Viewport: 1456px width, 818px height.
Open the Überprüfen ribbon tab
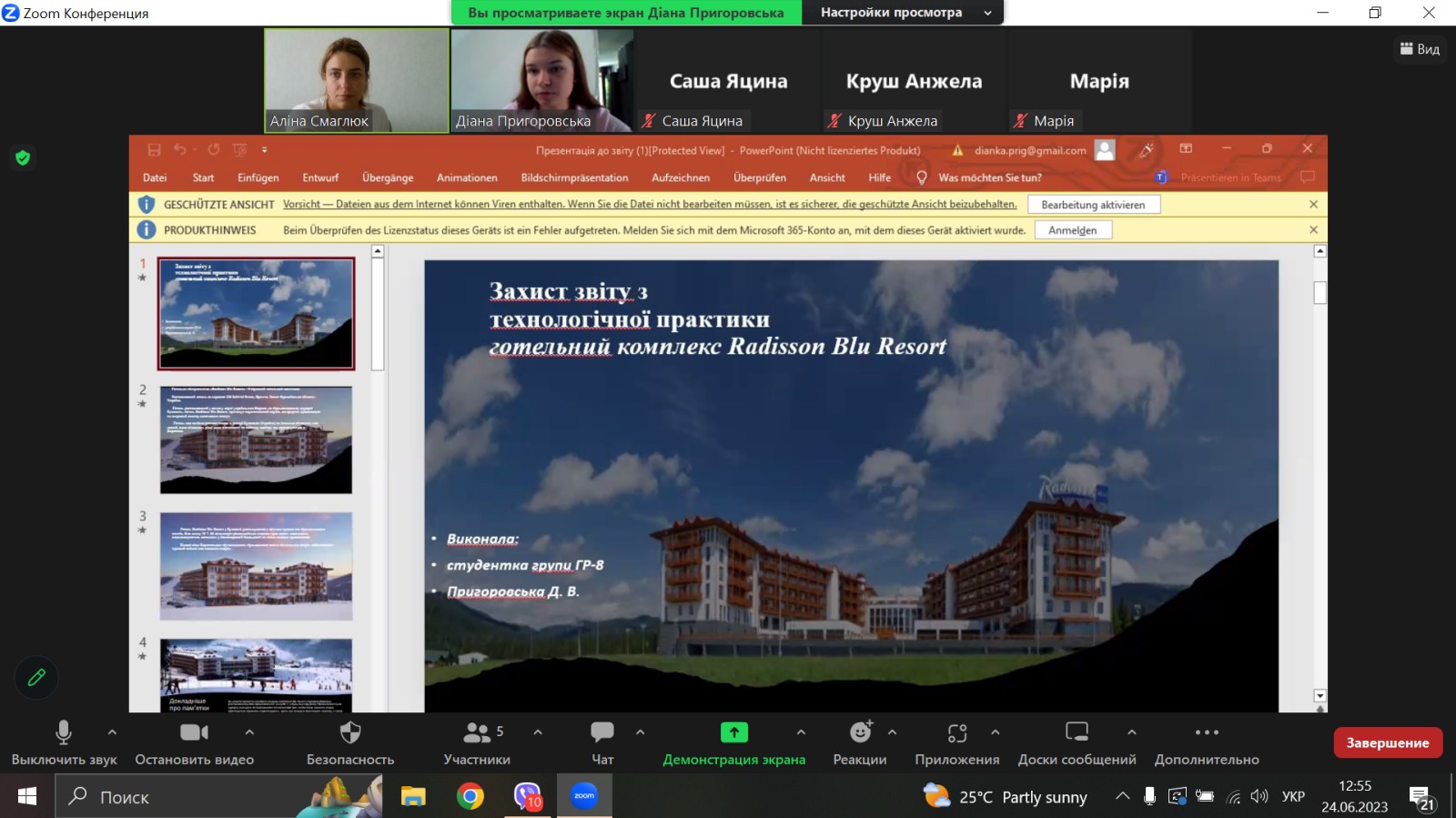coord(760,177)
